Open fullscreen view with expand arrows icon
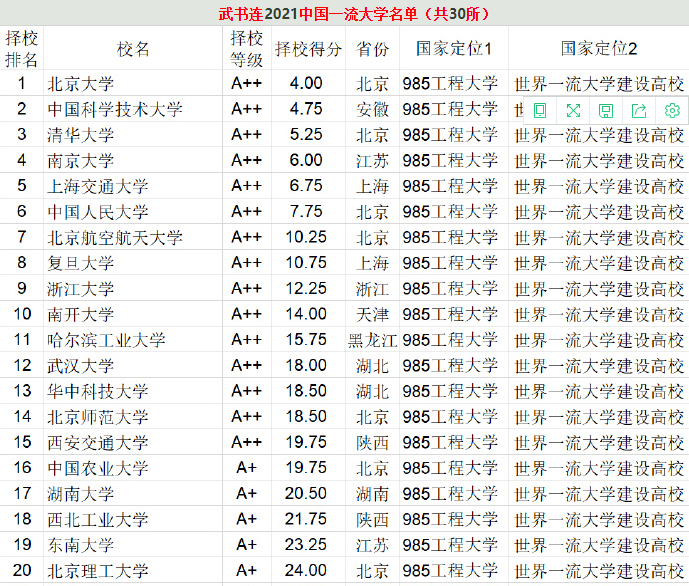The width and height of the screenshot is (689, 586). point(573,111)
